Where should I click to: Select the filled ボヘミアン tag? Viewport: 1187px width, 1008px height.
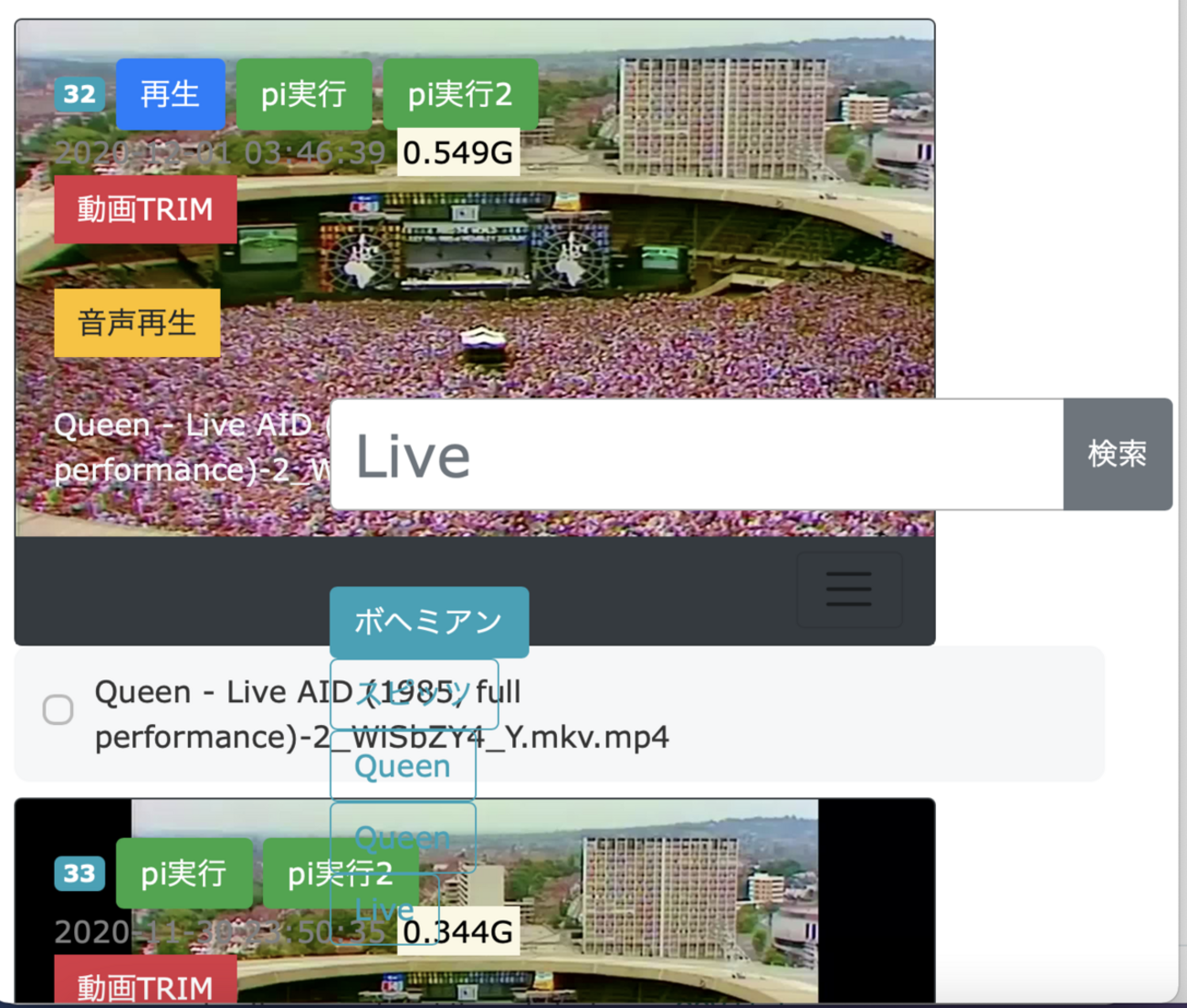429,622
